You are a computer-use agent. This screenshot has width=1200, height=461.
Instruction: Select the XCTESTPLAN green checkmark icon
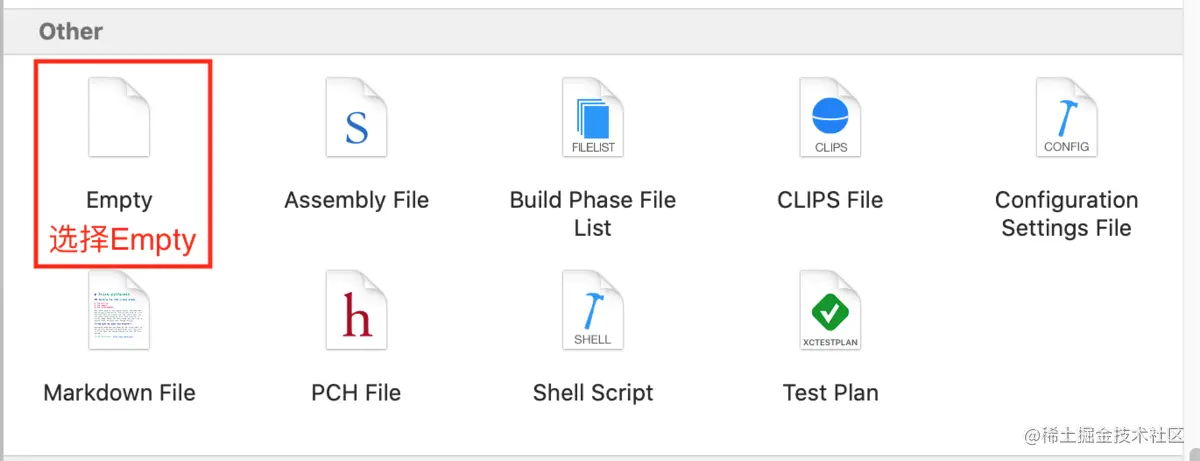(x=831, y=310)
